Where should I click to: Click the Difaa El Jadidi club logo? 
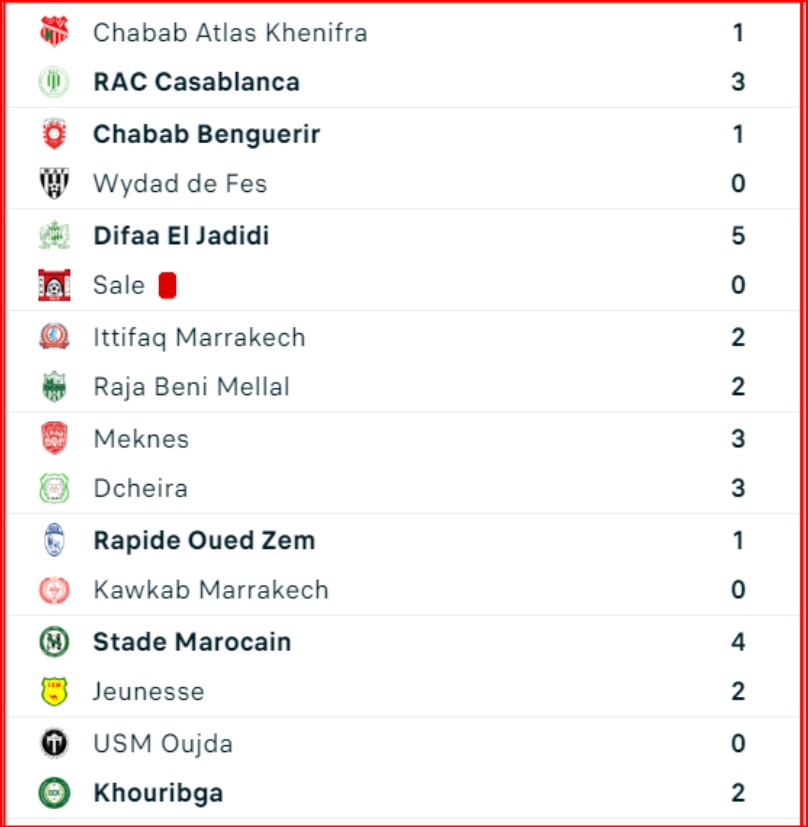54,236
